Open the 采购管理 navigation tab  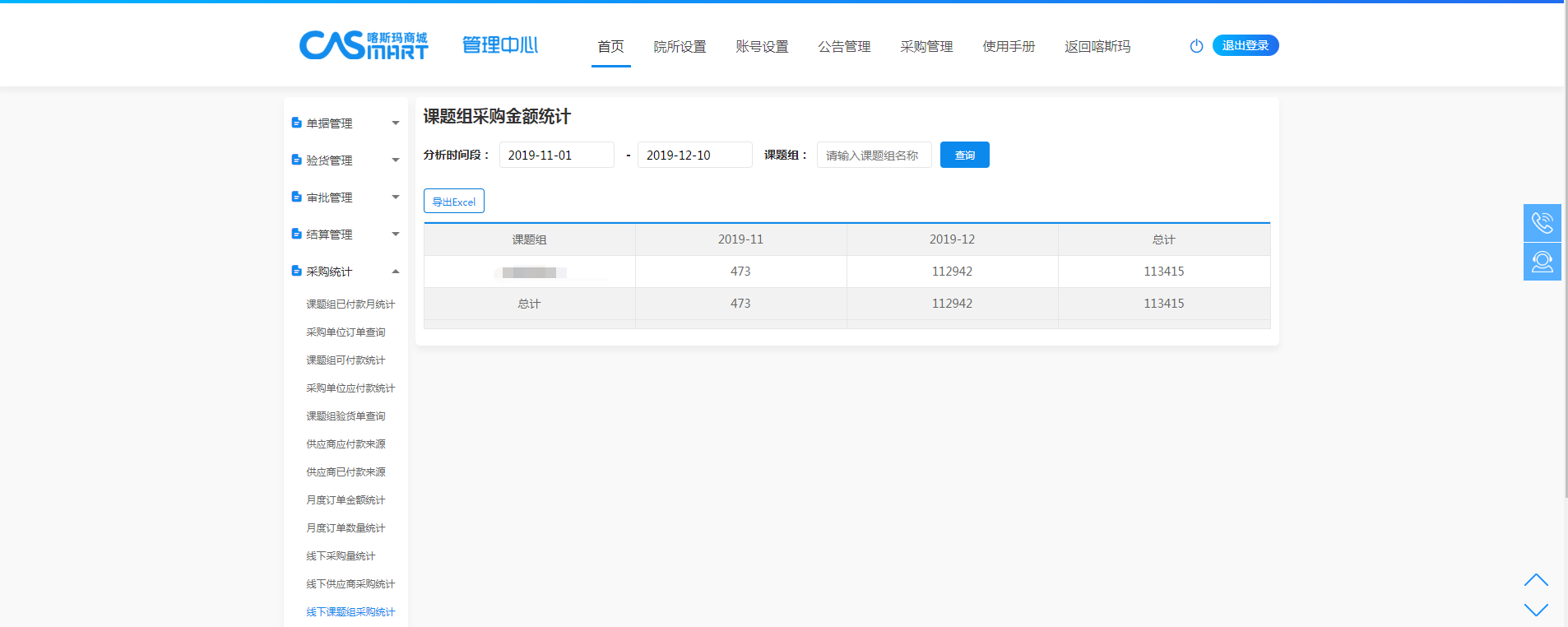tap(926, 47)
